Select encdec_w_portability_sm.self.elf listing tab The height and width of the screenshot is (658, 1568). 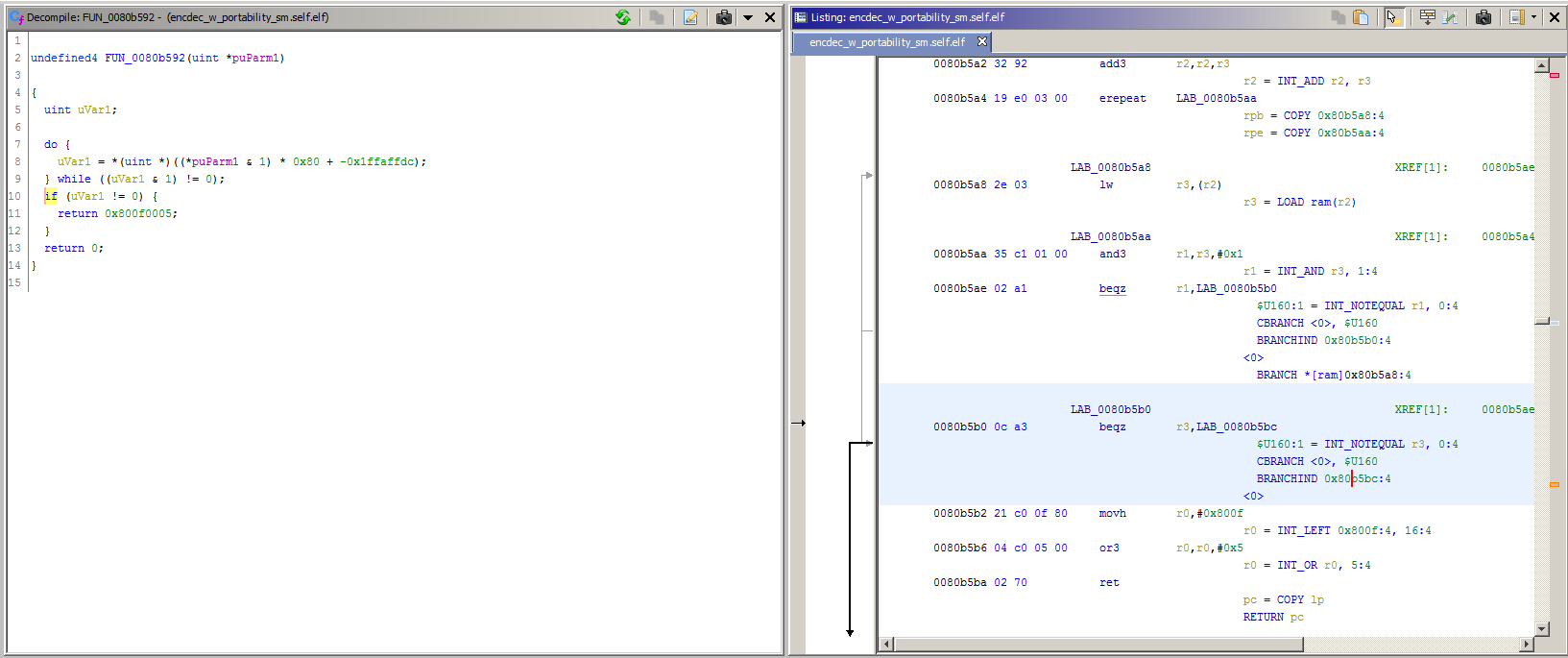click(x=886, y=42)
